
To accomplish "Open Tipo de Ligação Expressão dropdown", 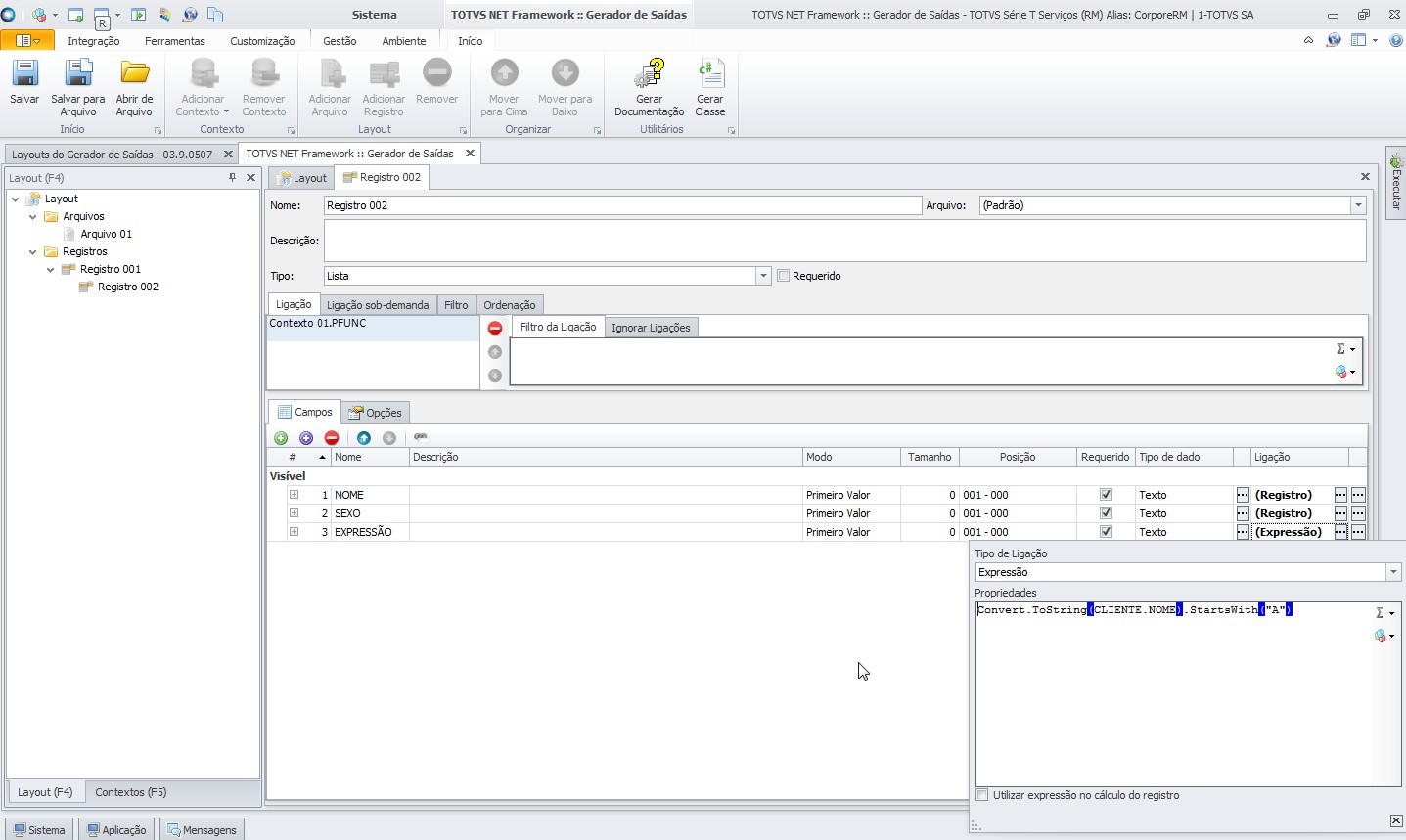I will tap(1393, 572).
